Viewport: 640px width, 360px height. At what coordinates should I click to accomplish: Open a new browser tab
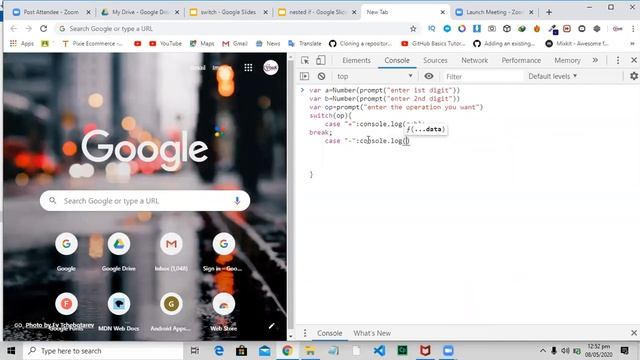pos(549,12)
